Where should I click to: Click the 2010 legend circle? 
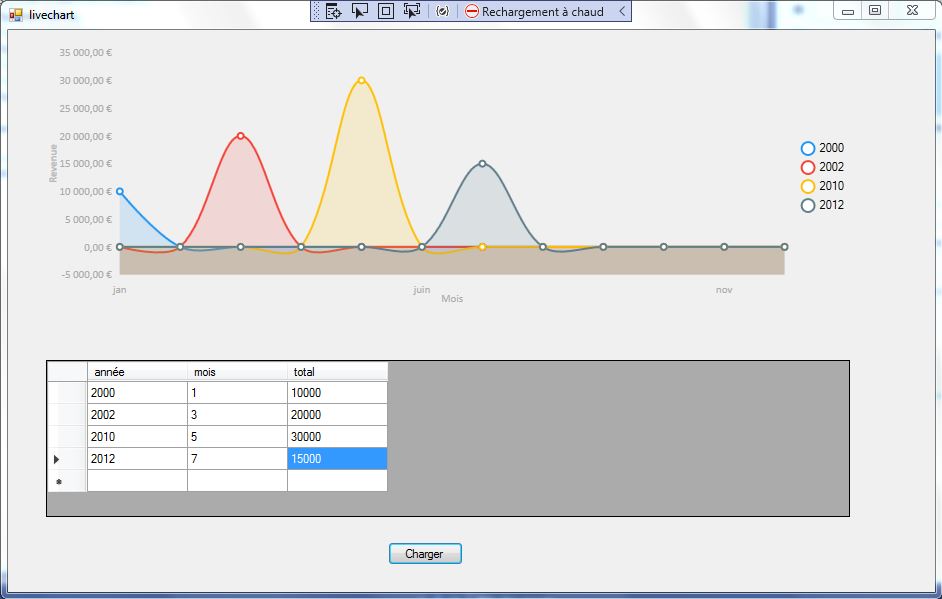[x=808, y=186]
